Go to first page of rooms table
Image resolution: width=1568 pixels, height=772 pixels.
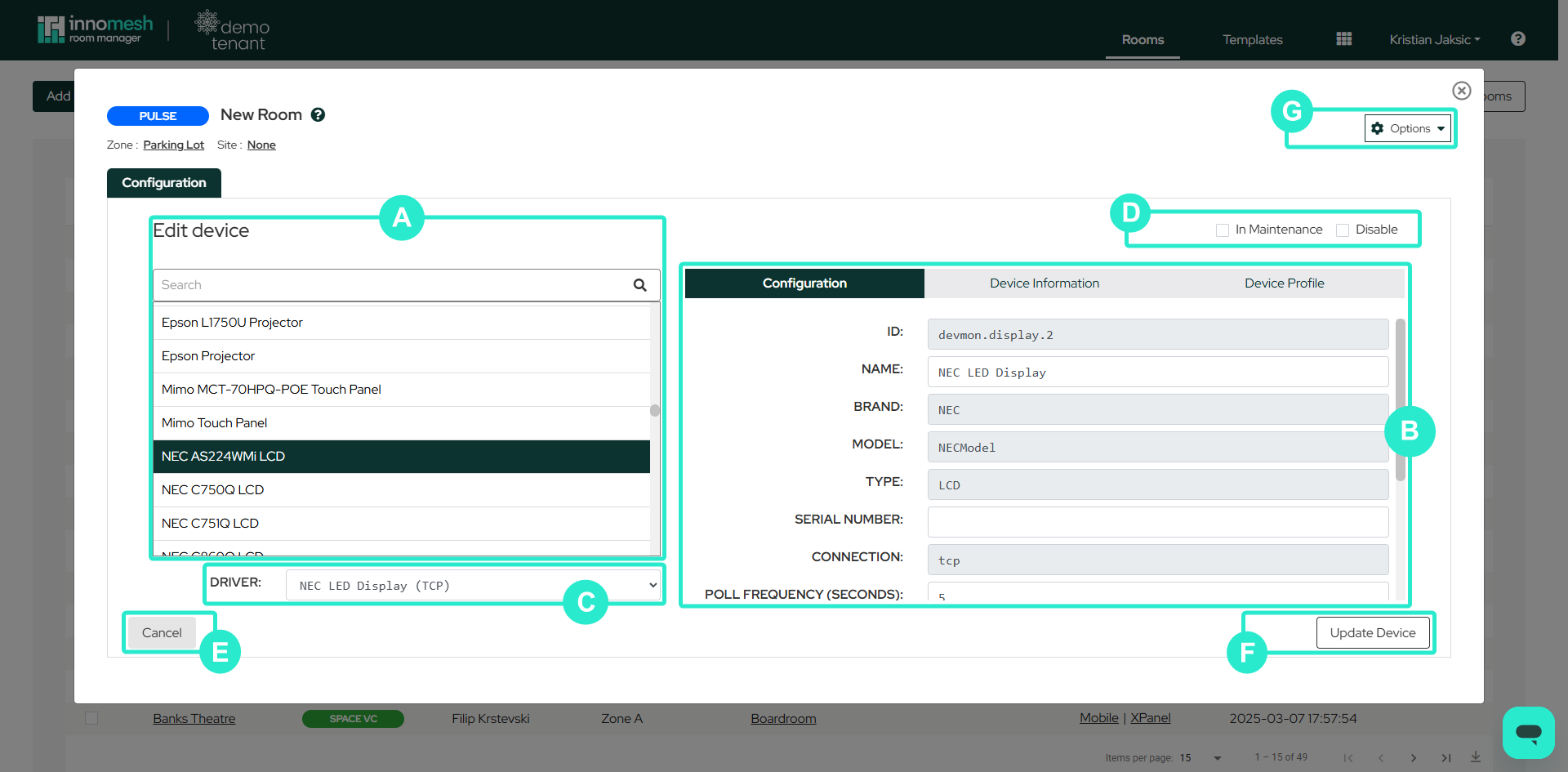tap(1348, 758)
